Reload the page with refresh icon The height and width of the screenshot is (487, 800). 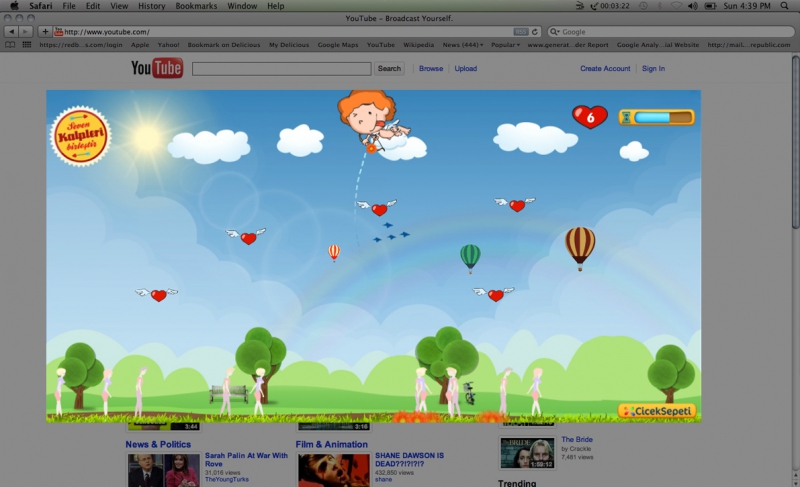(x=535, y=32)
